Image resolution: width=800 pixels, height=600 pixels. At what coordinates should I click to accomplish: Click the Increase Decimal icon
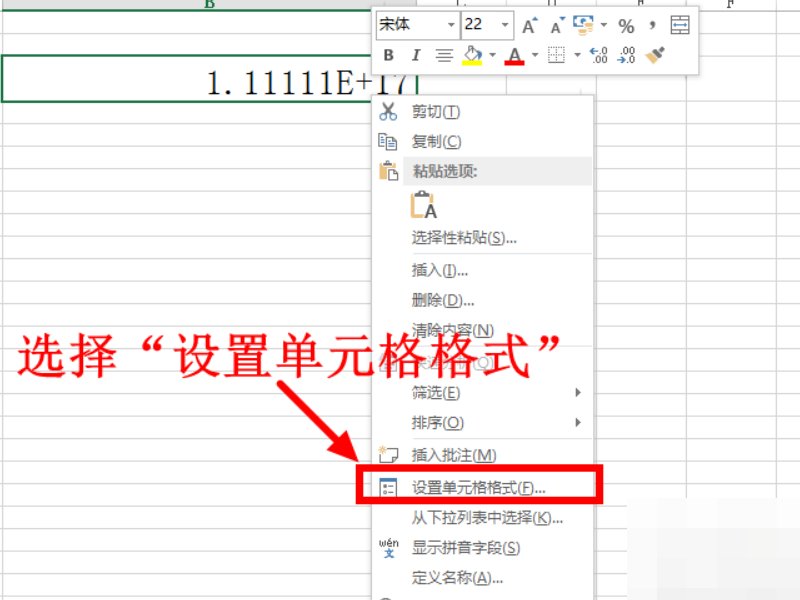[597, 54]
